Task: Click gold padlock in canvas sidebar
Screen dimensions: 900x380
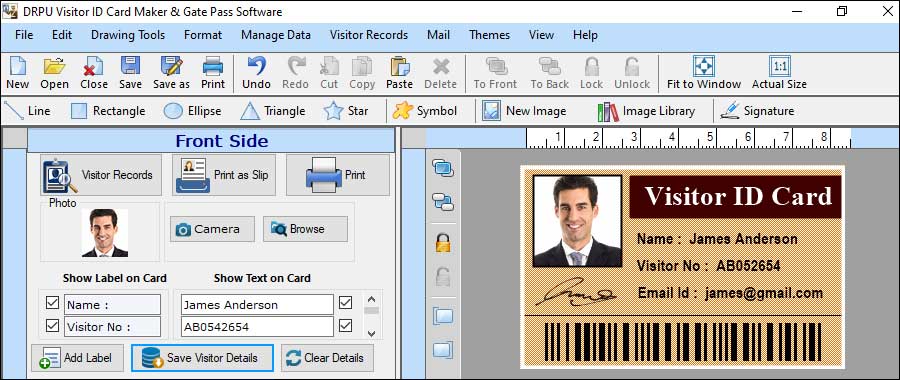Action: [443, 243]
